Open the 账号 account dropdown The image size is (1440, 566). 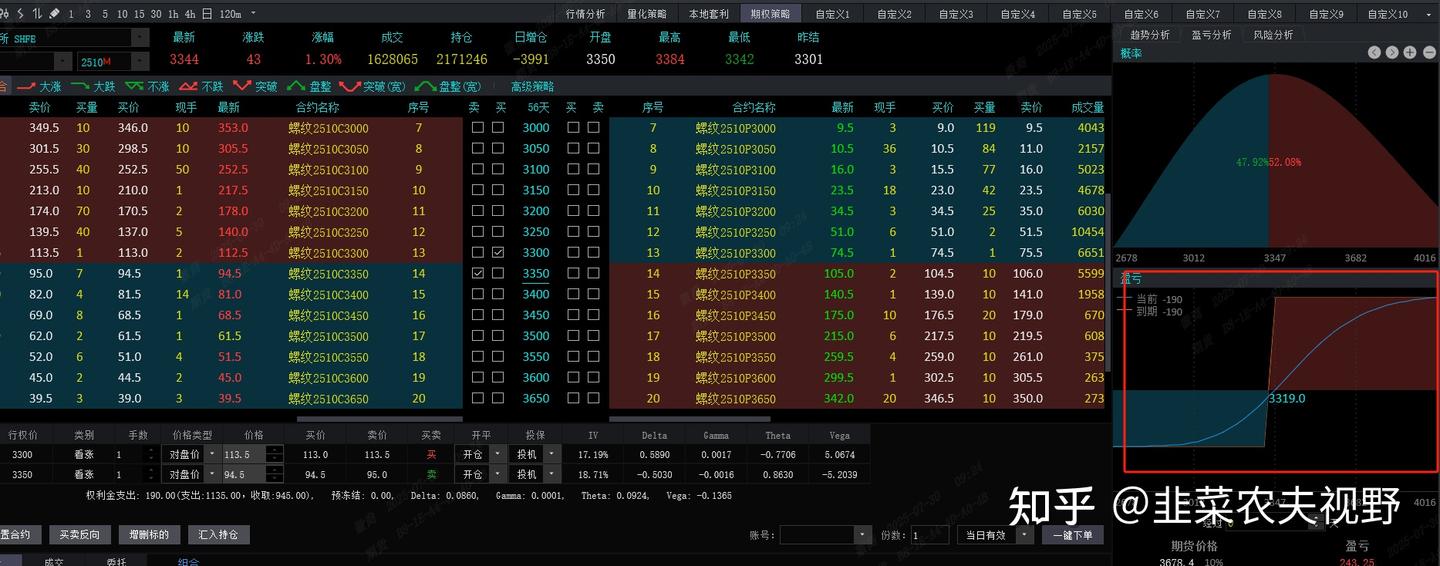pos(862,535)
